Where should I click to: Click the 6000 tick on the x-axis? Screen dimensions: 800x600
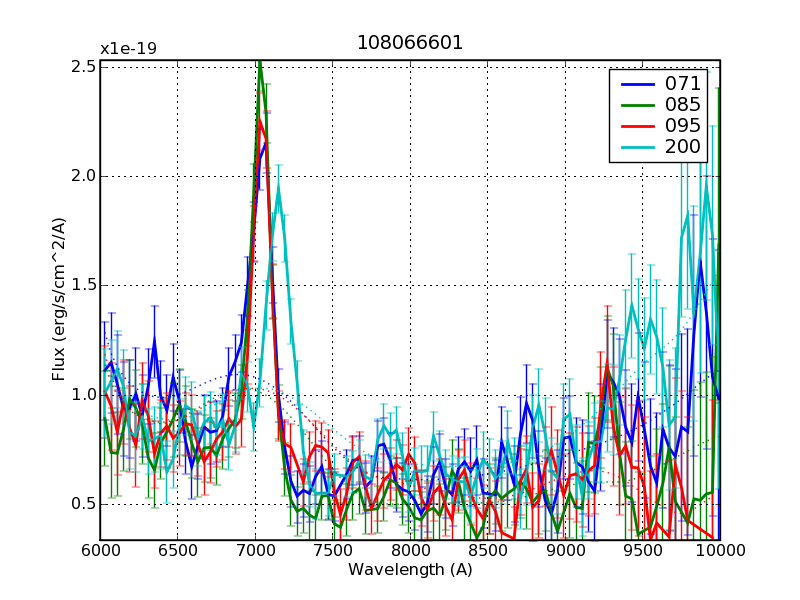pyautogui.click(x=100, y=551)
